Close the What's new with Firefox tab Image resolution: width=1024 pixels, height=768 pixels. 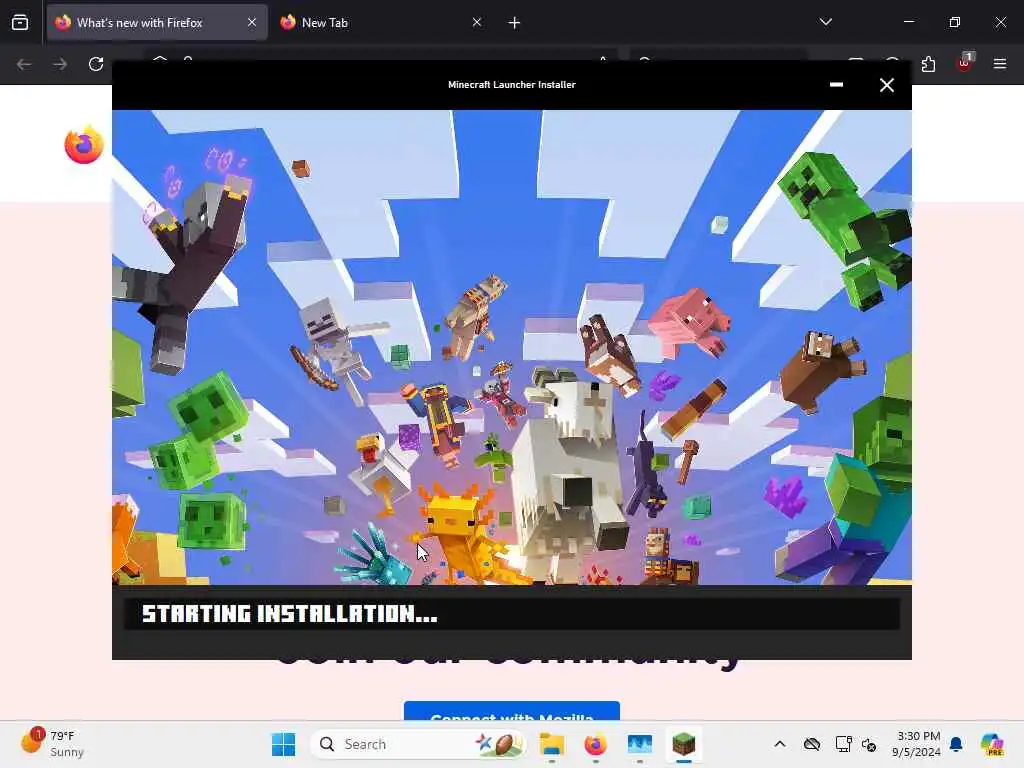point(252,22)
